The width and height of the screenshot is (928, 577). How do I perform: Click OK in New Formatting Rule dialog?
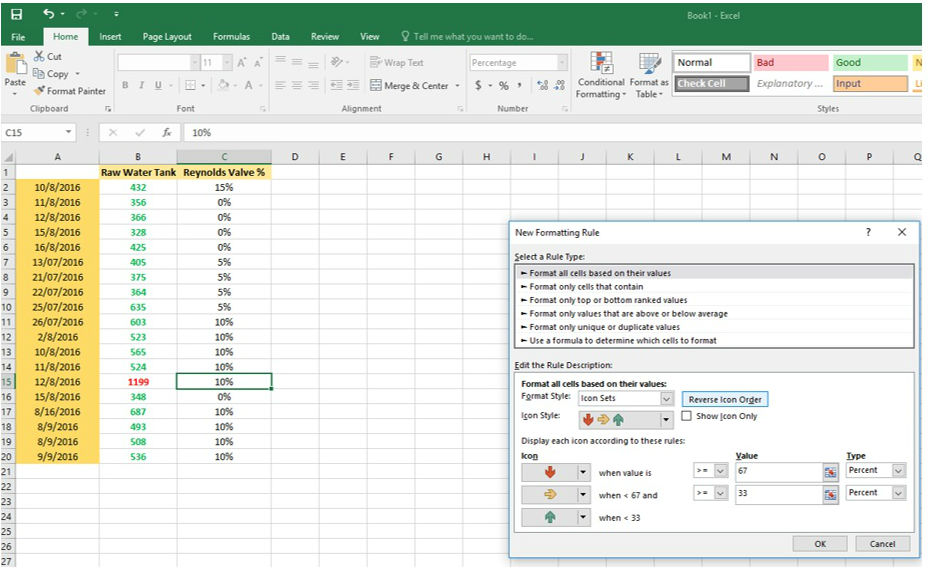click(820, 544)
